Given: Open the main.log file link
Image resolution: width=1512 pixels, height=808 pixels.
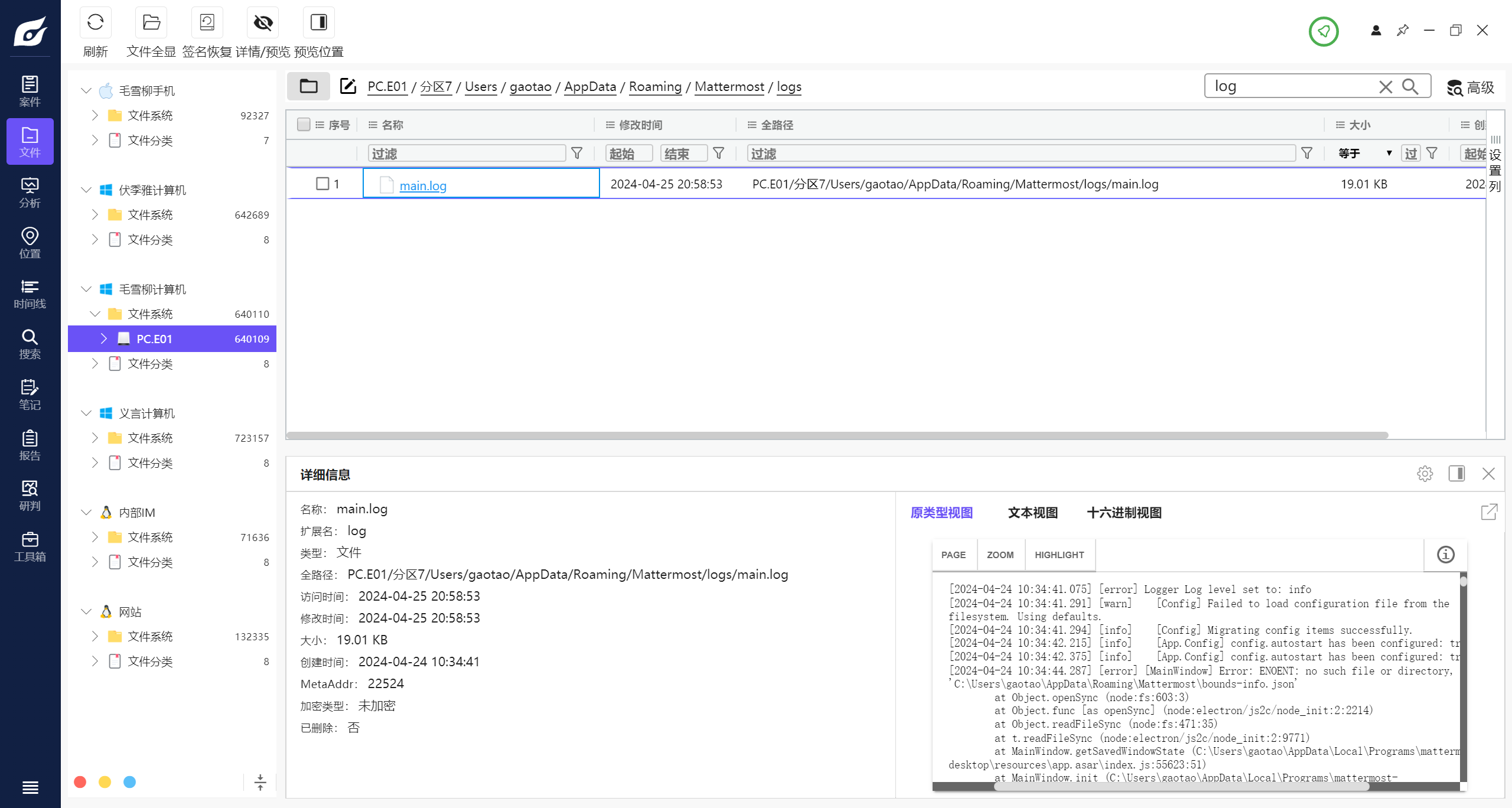Looking at the screenshot, I should [x=423, y=185].
